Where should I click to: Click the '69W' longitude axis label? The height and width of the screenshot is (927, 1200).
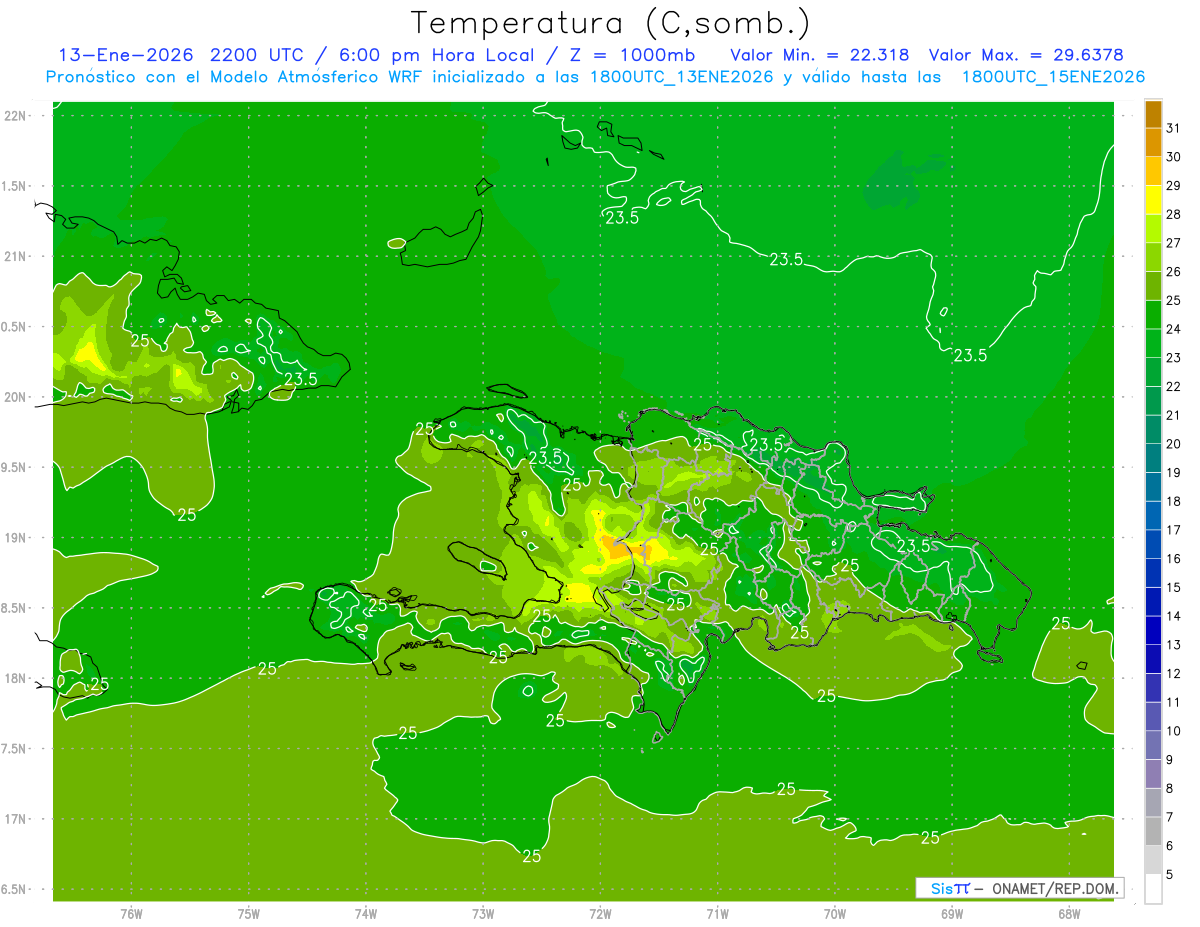[x=952, y=913]
